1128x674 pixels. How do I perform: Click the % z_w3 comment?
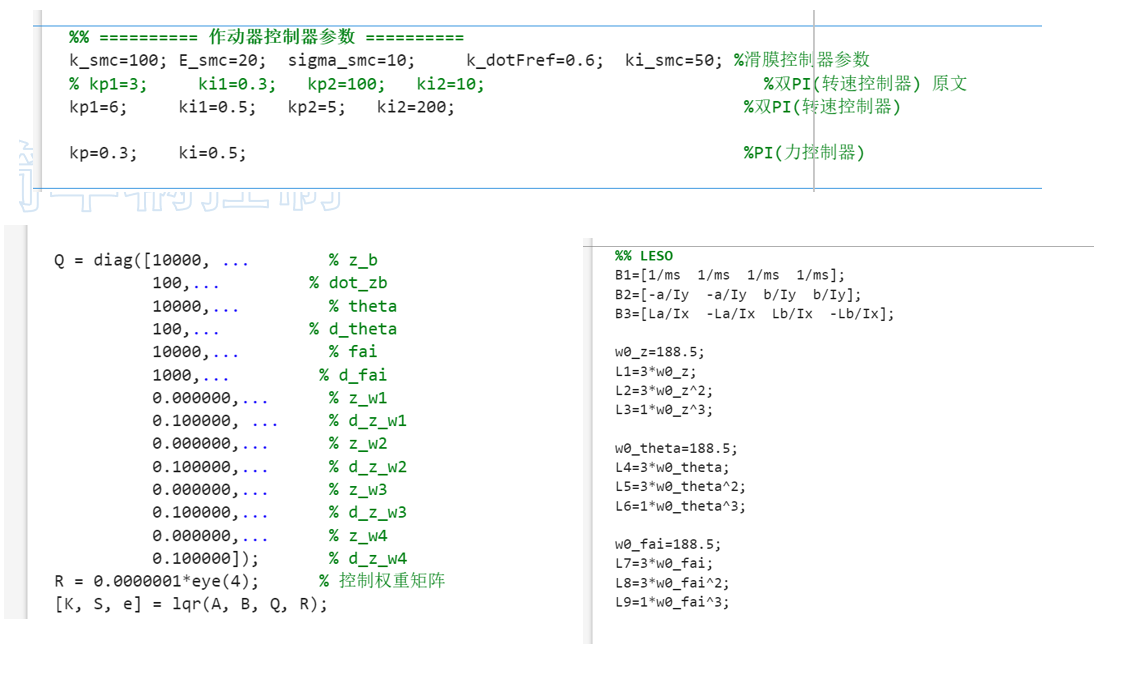coord(358,490)
